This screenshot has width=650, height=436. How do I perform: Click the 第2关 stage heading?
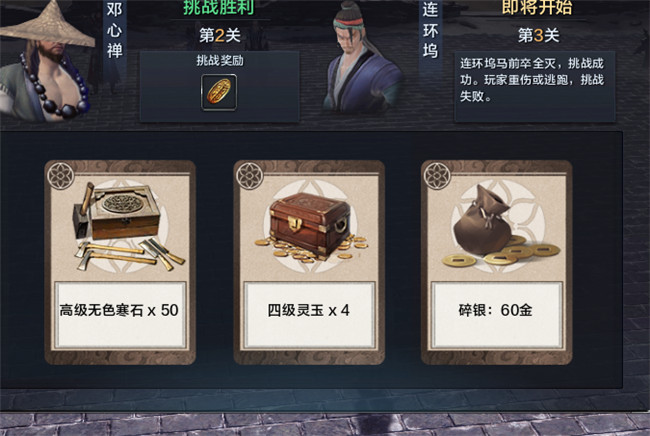click(x=220, y=36)
